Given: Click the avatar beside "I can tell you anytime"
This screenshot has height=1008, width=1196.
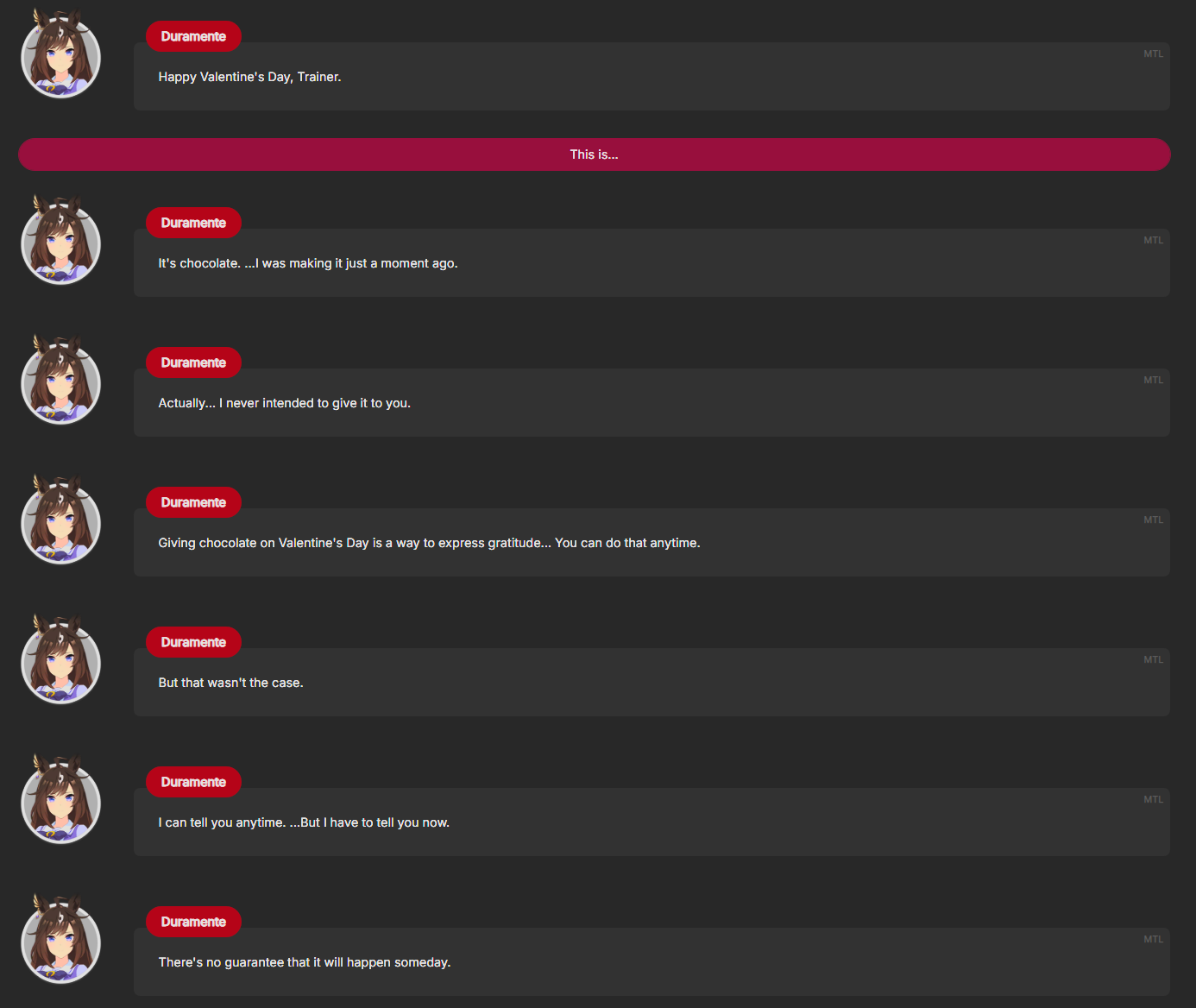Looking at the screenshot, I should (60, 799).
